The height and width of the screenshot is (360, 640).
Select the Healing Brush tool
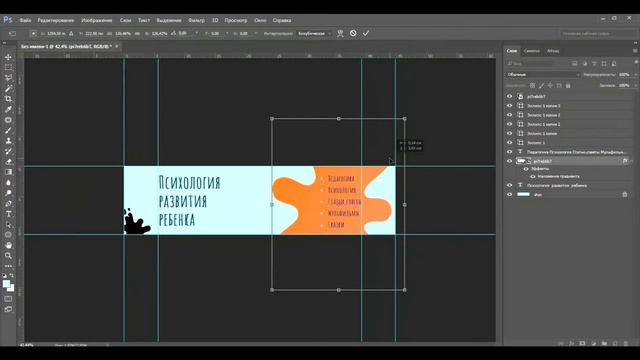[8, 120]
